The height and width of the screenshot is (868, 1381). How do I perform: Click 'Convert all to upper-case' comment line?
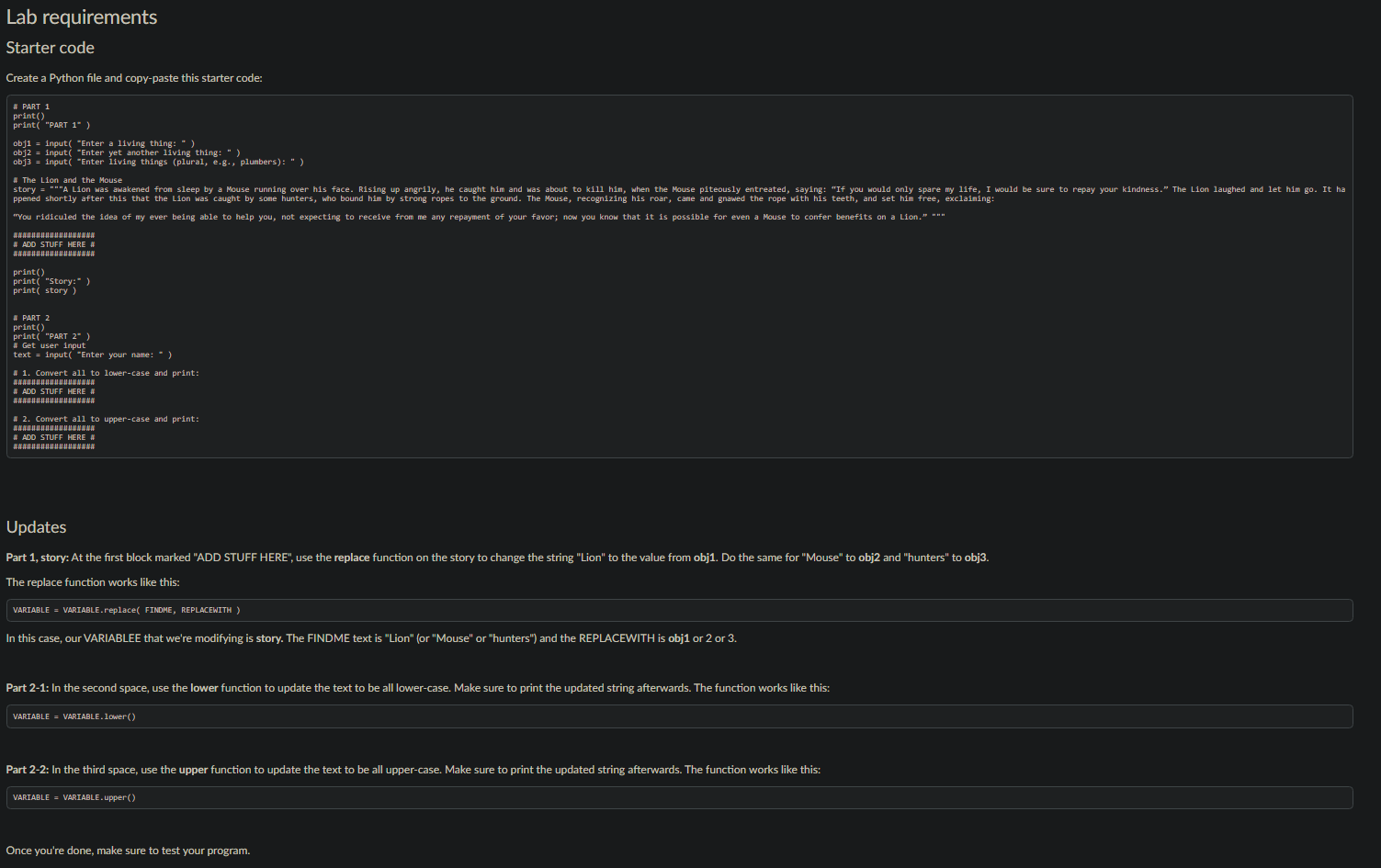(x=107, y=419)
